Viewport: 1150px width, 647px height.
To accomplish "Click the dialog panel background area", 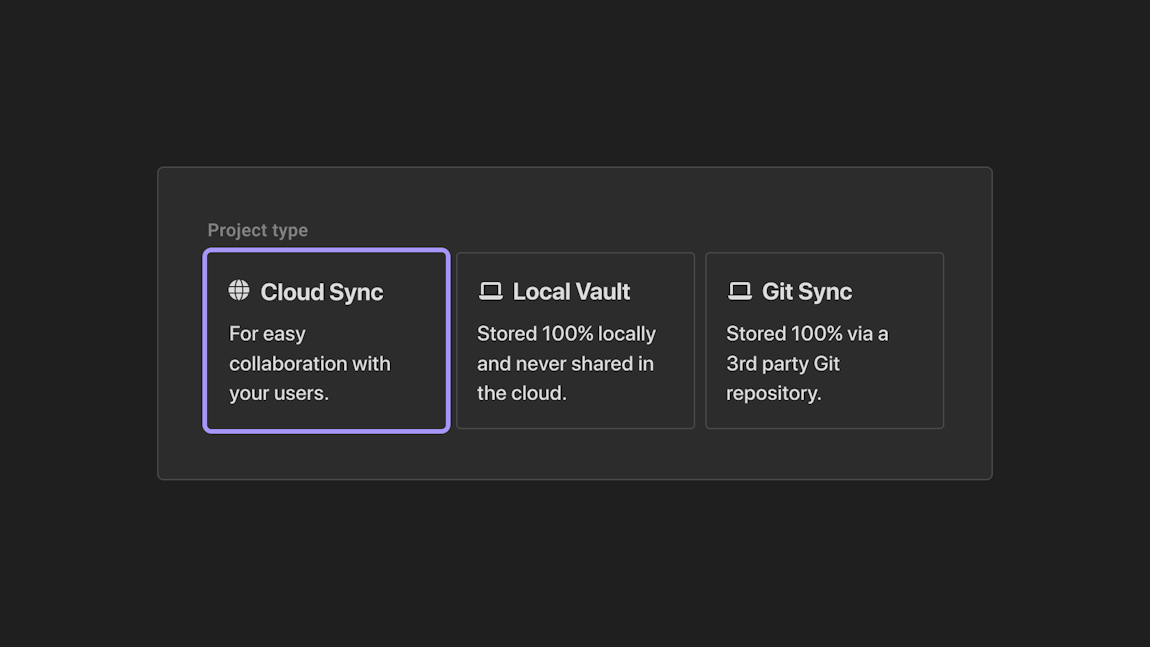I will (575, 460).
